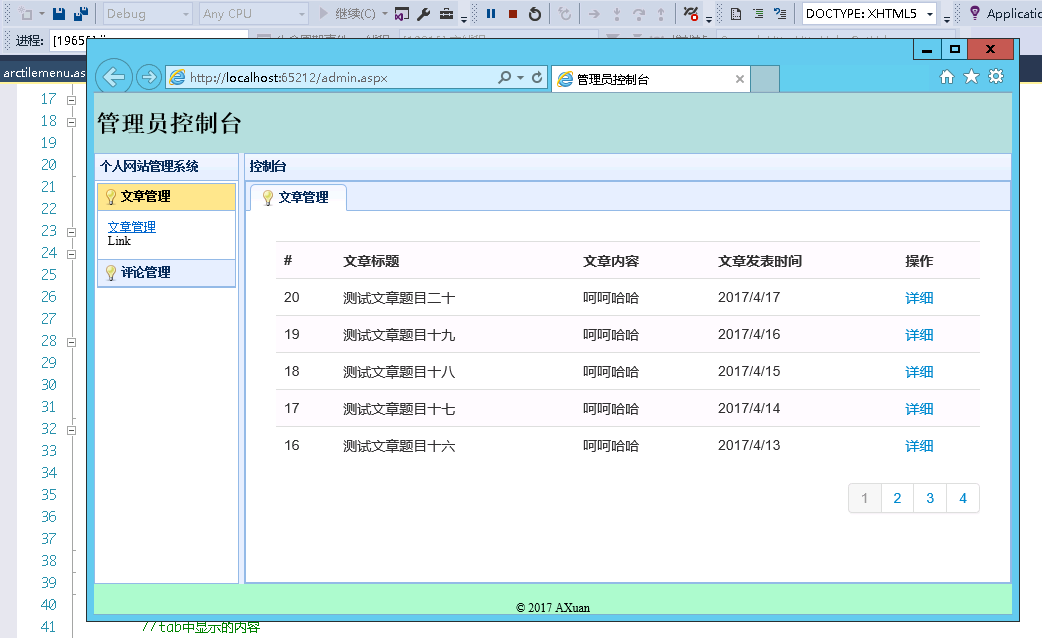Image resolution: width=1042 pixels, height=638 pixels.
Task: Open the 文章管理 sidebar link
Action: [132, 227]
